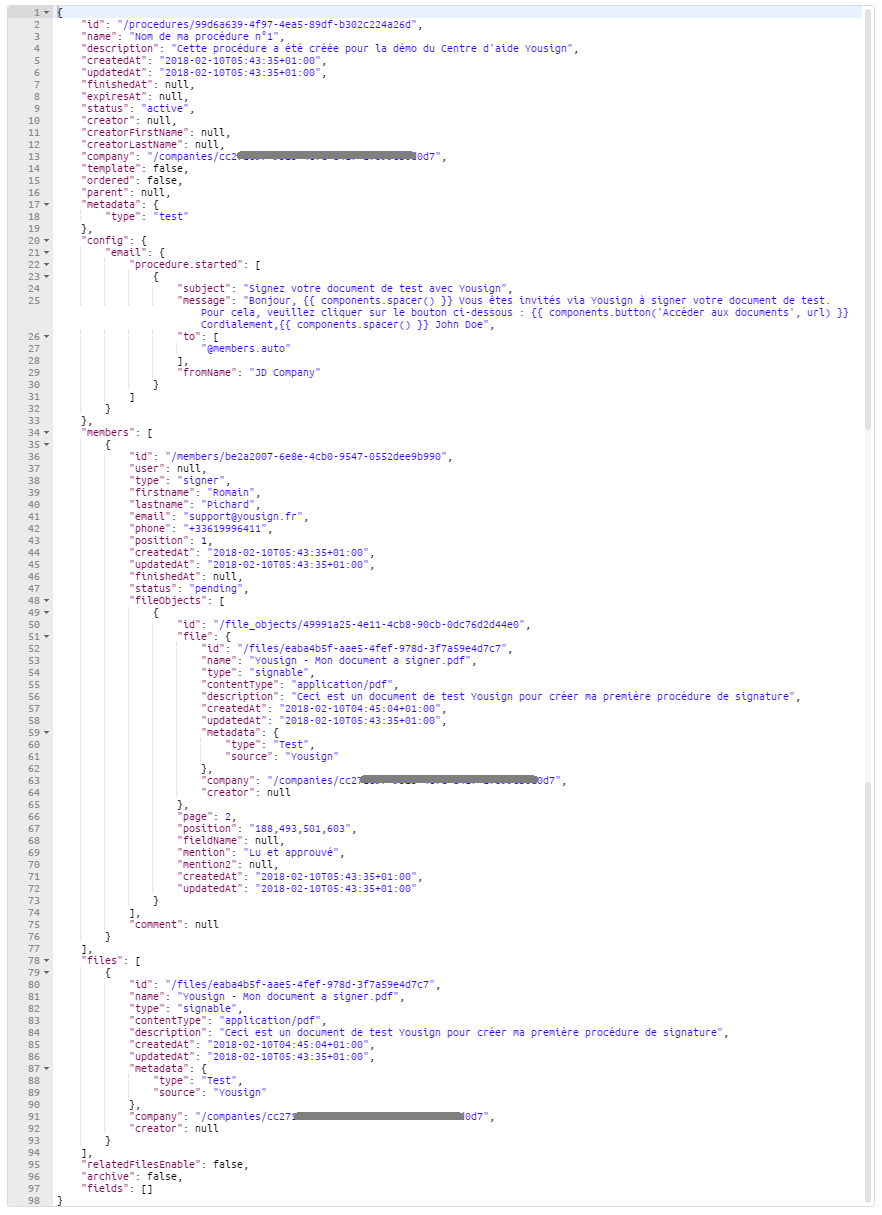Collapse the "email" block fold arrow
The width and height of the screenshot is (882, 1215).
(47, 252)
